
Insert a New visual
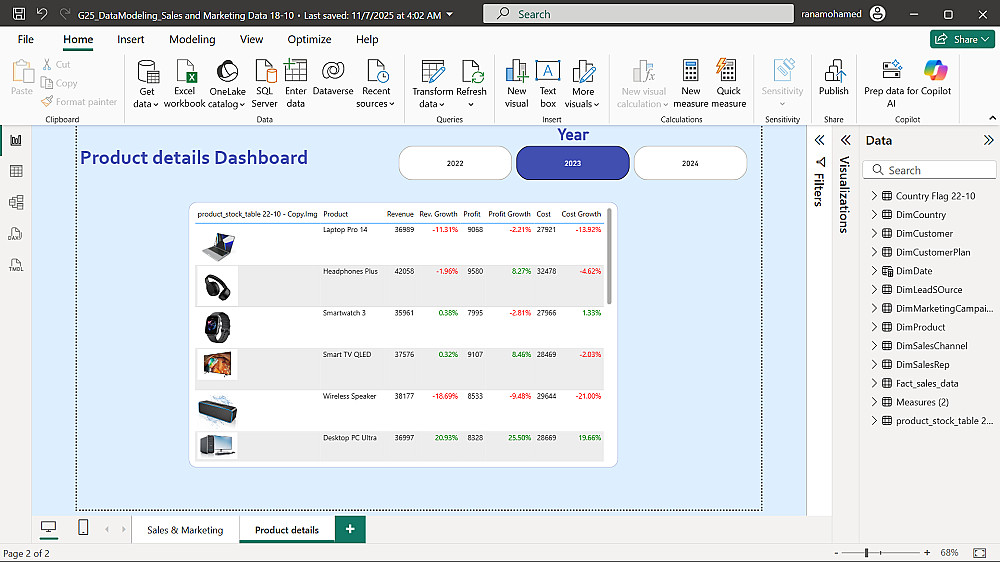(517, 84)
